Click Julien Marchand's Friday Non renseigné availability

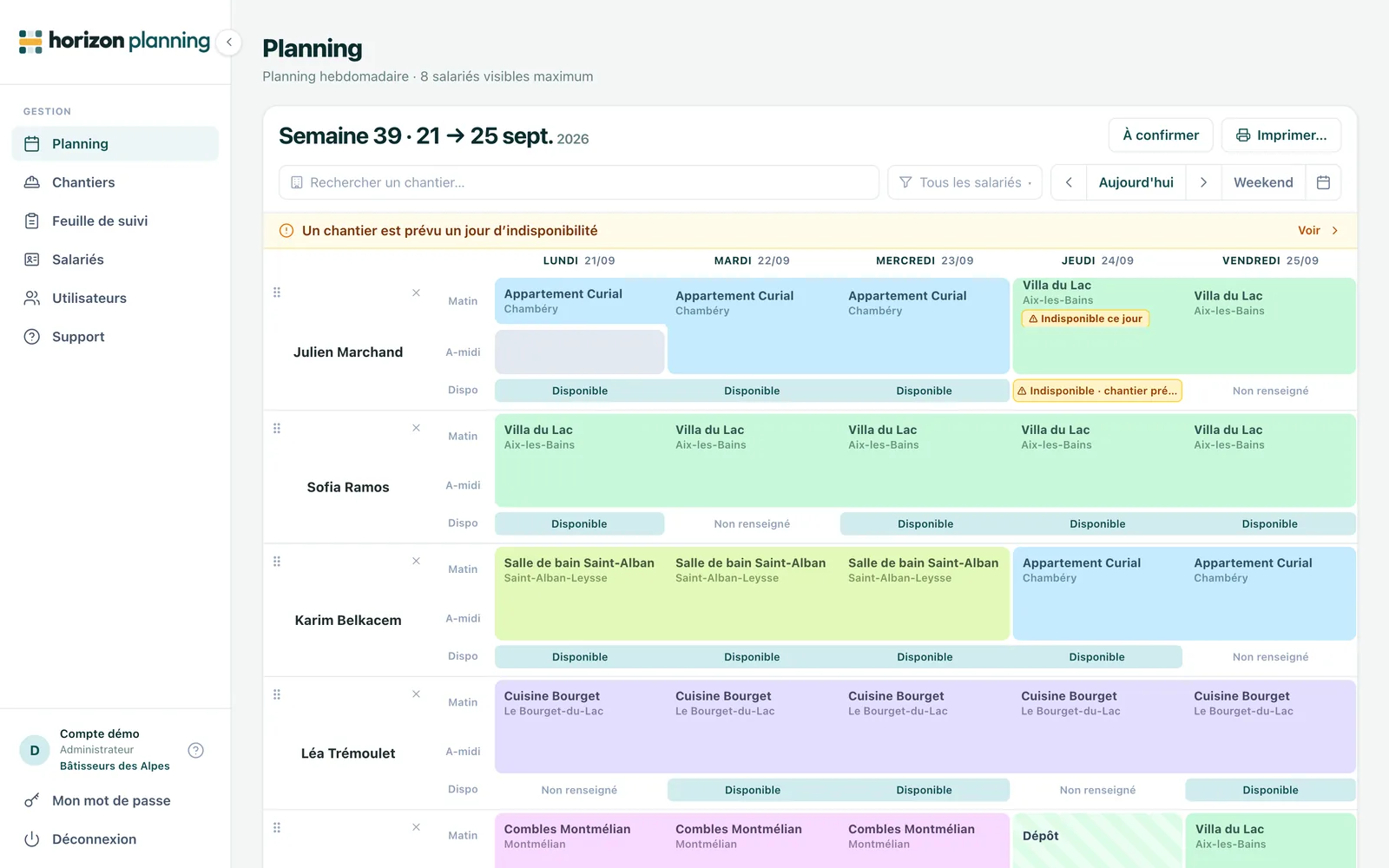[x=1270, y=391]
